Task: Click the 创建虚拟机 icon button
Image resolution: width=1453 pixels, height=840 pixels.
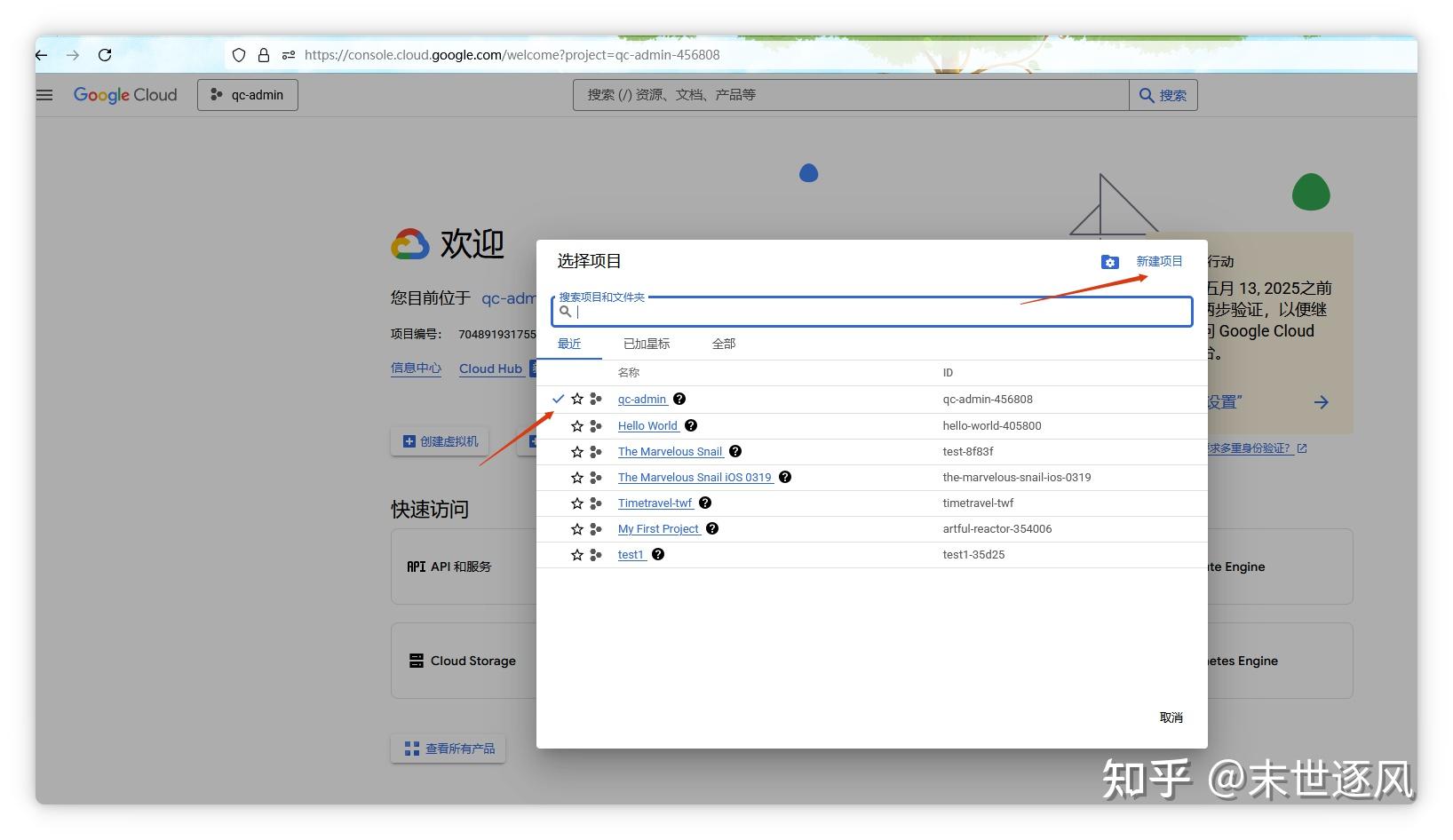Action: (x=409, y=441)
